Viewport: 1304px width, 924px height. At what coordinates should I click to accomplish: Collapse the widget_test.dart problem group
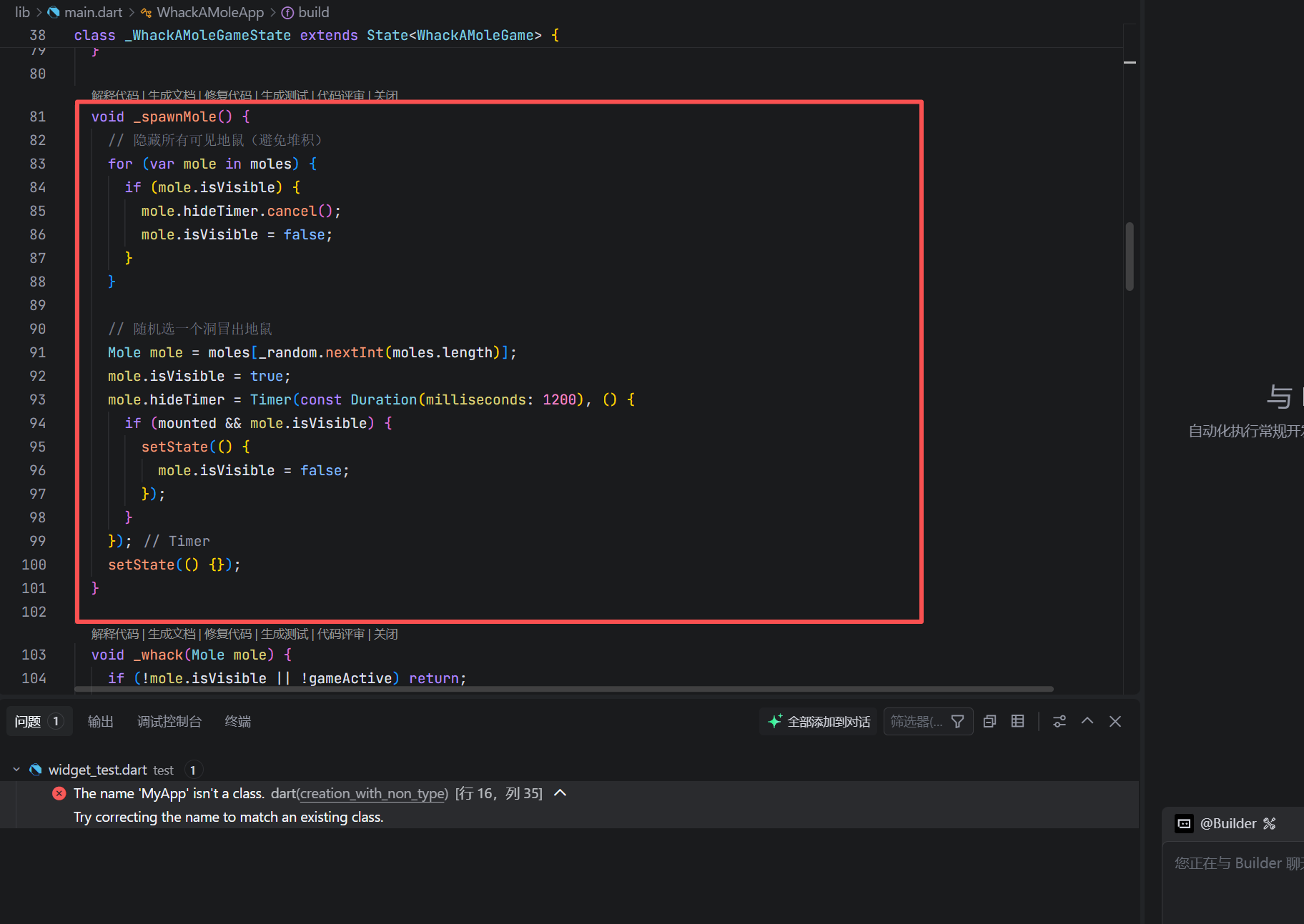[x=16, y=770]
